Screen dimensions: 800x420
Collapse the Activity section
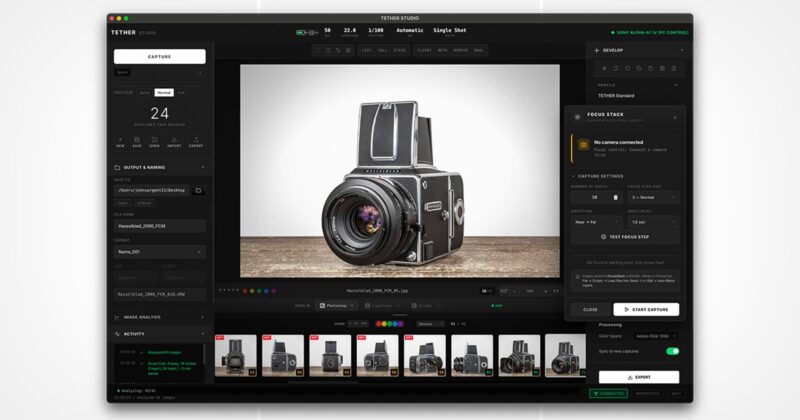(x=203, y=334)
